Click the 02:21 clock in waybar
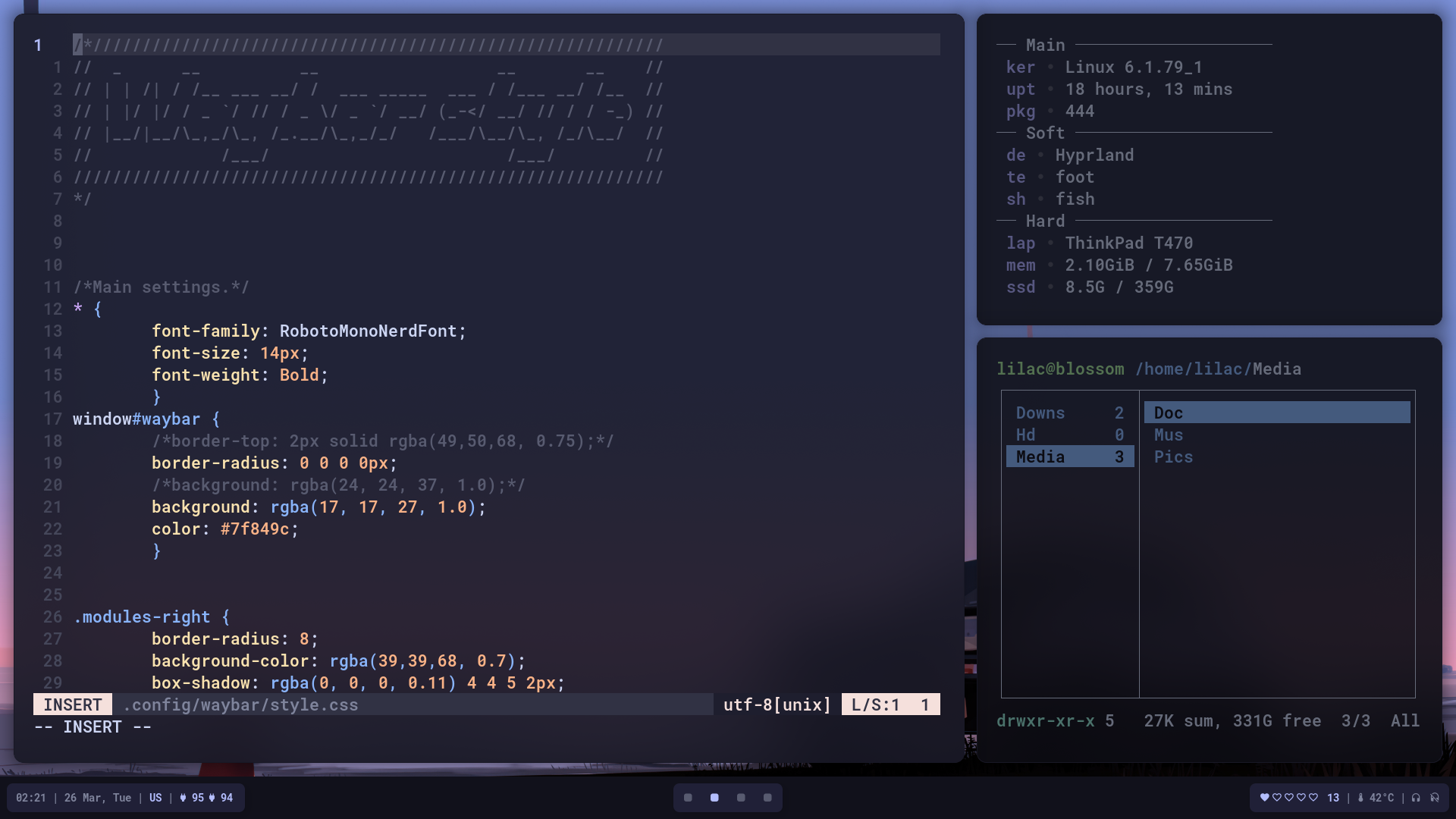The image size is (1456, 819). pyautogui.click(x=31, y=798)
